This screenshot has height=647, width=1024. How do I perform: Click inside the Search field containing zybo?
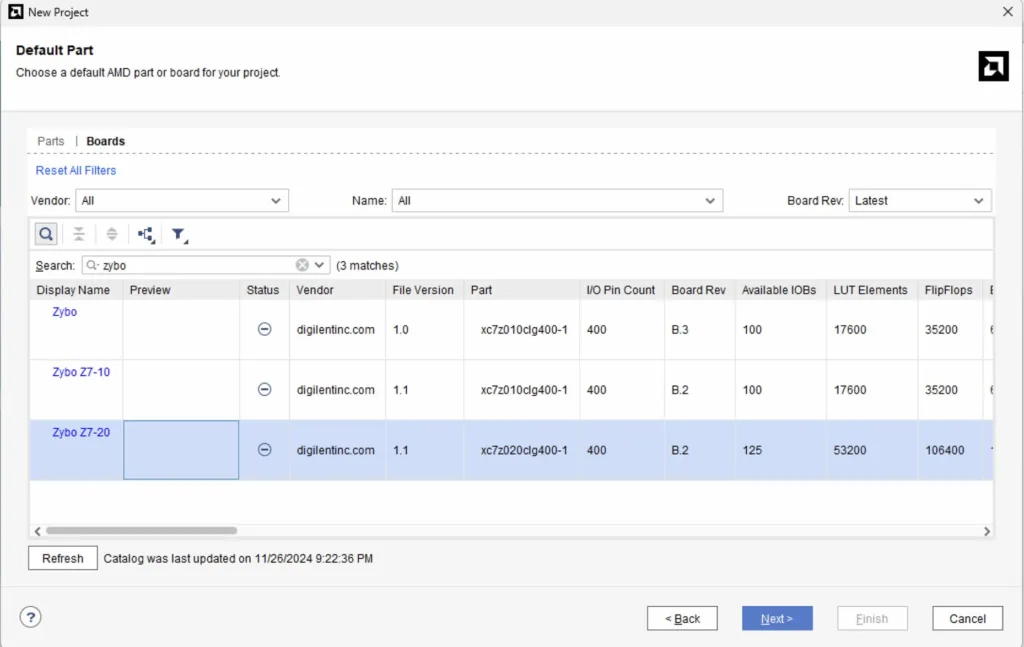(x=195, y=266)
